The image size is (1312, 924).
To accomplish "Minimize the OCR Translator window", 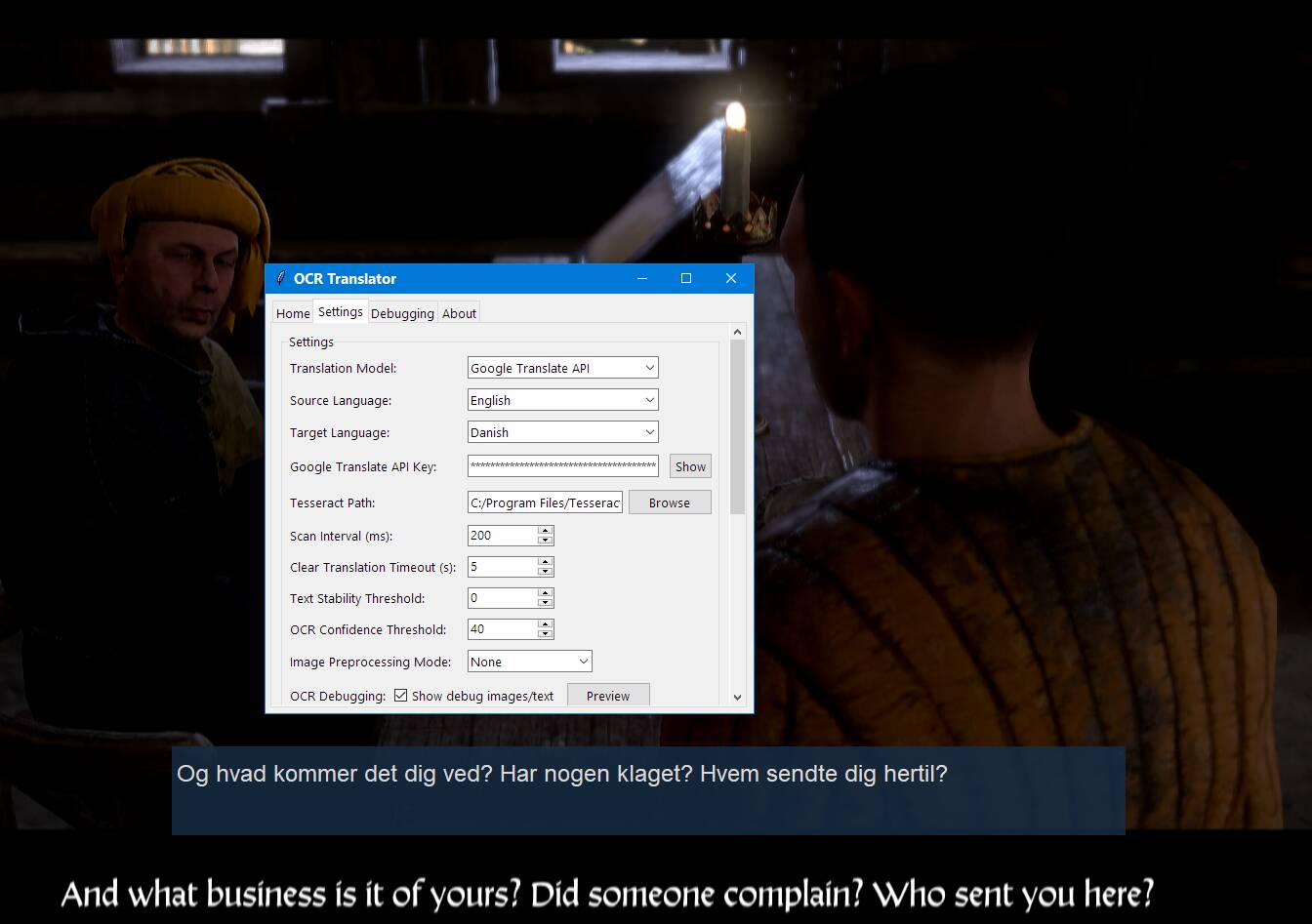I will point(642,278).
